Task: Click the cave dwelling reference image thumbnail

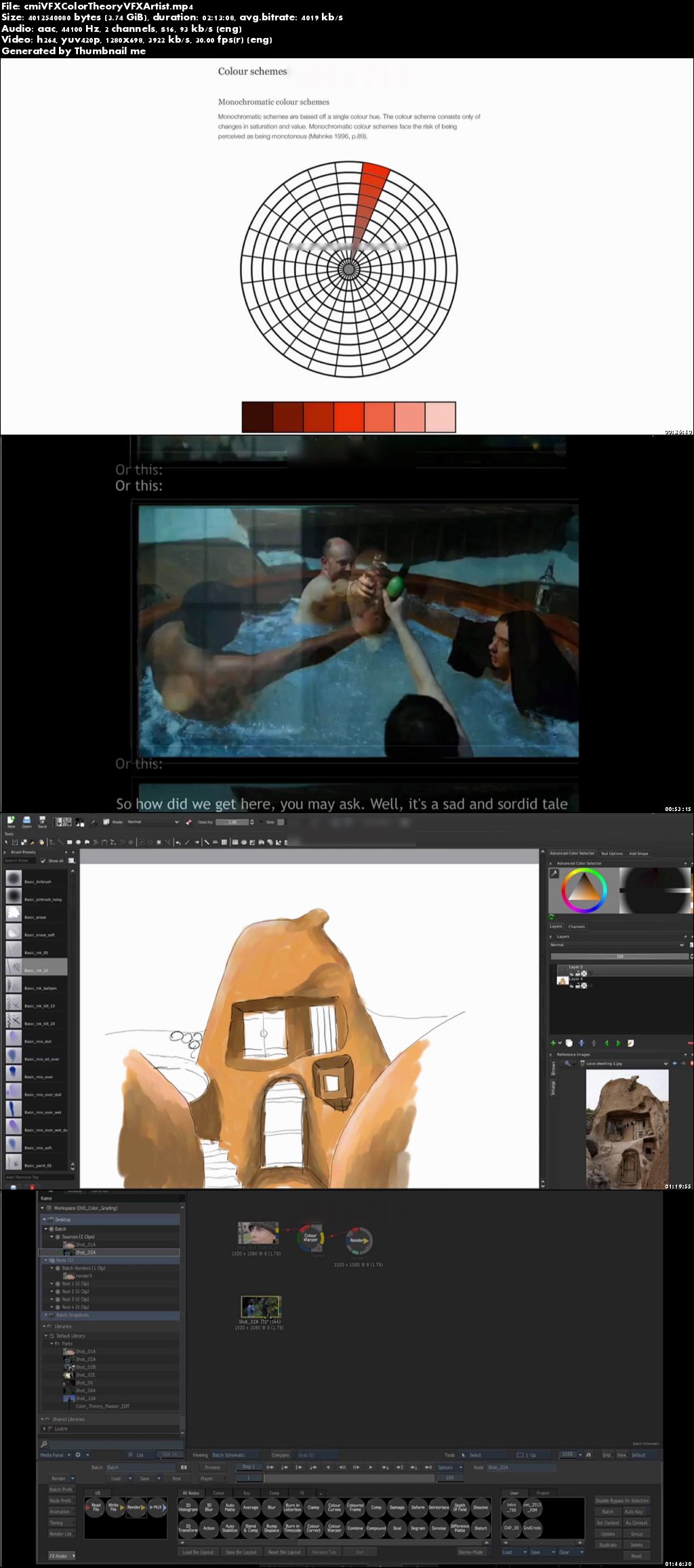Action: (627, 1129)
